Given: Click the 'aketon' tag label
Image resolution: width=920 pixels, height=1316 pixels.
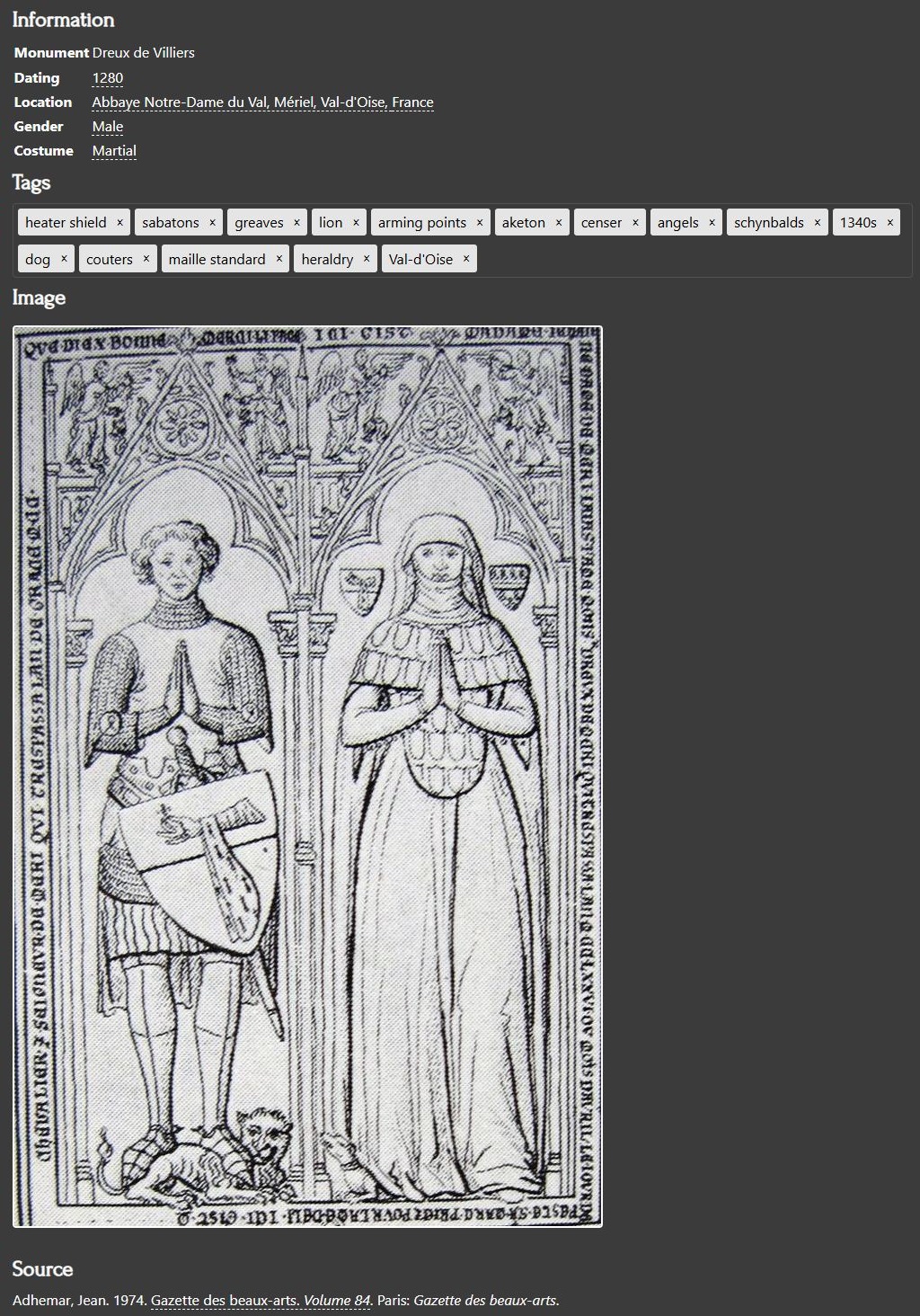Looking at the screenshot, I should (524, 223).
